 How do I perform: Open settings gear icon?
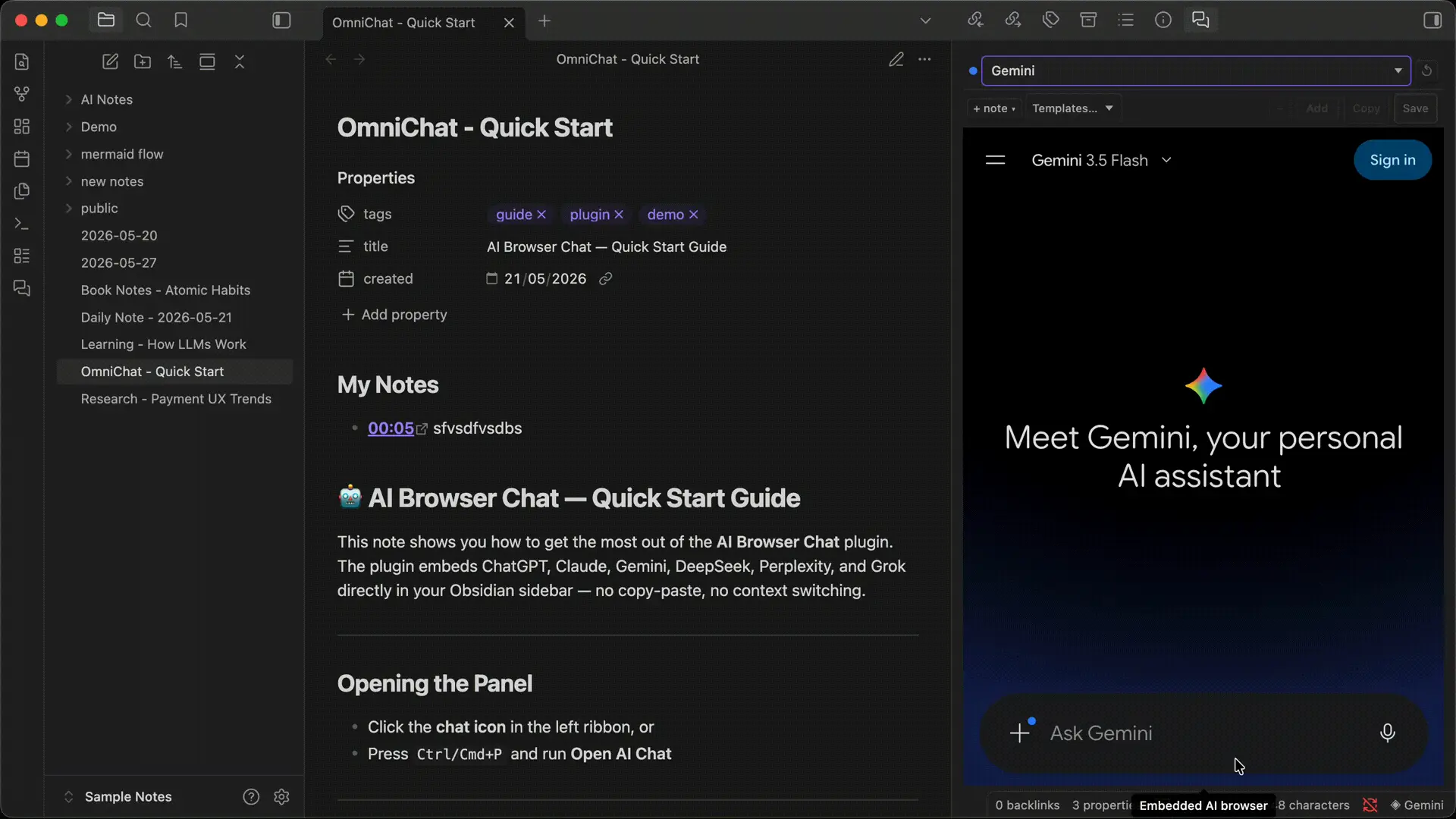(x=281, y=796)
